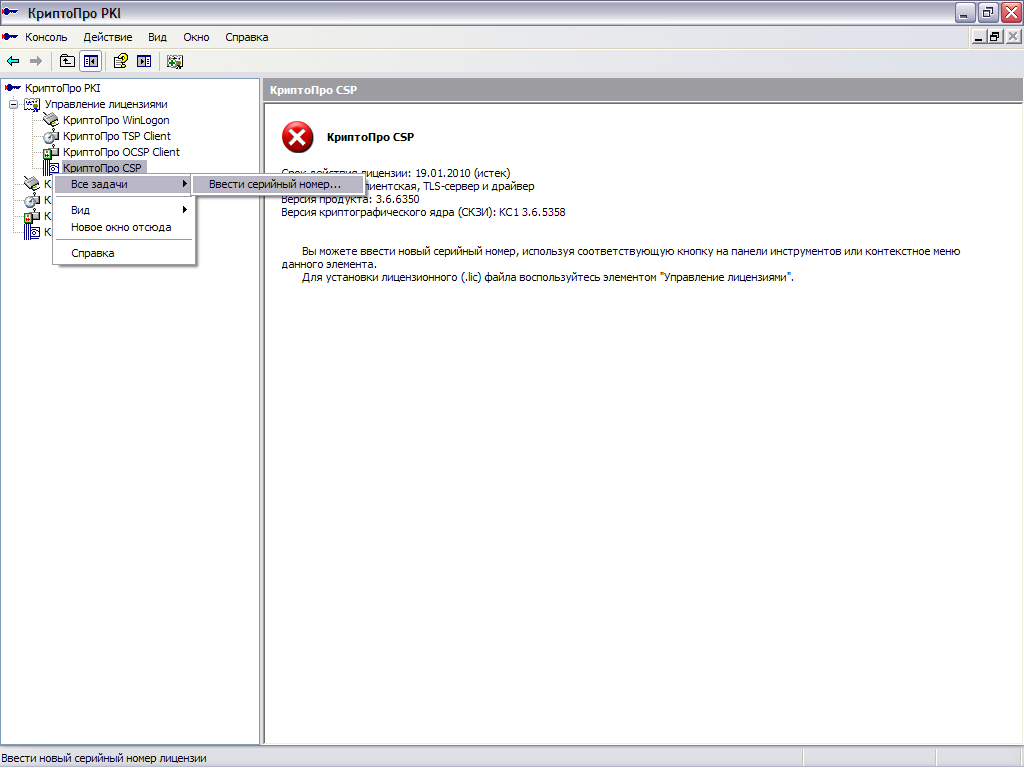
Task: Select the Управление лицензиями tree item
Action: (106, 104)
